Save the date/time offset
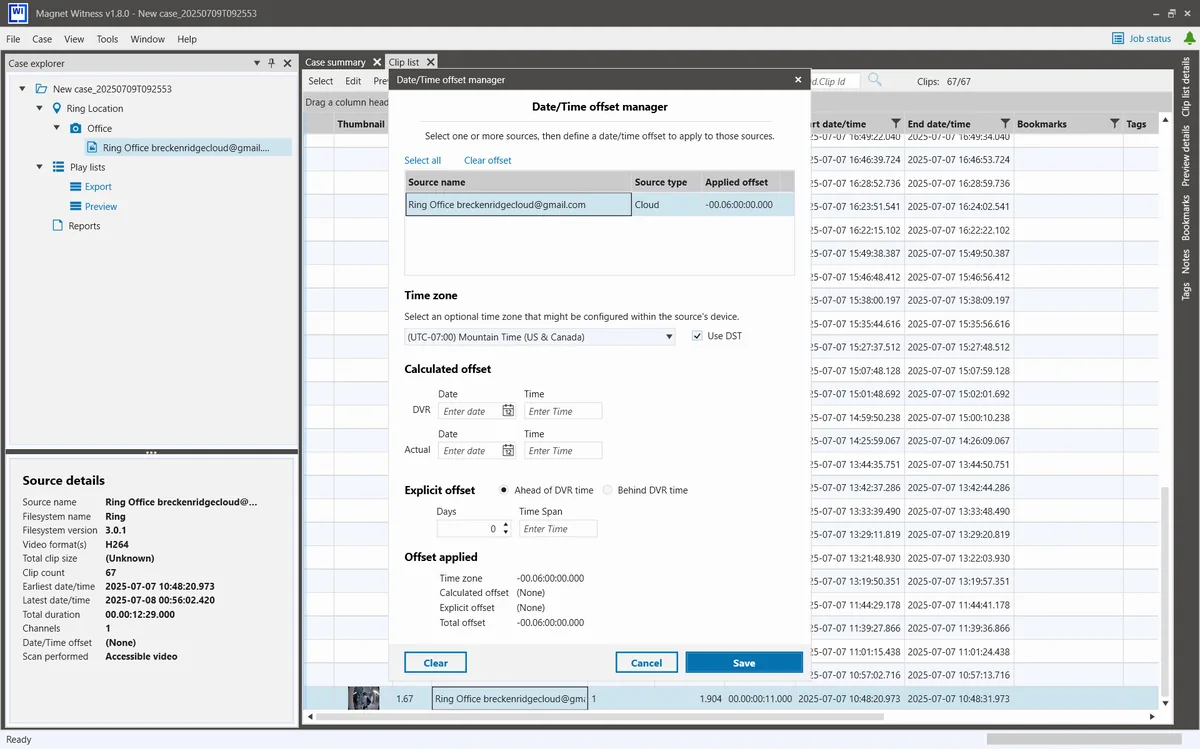 744,662
